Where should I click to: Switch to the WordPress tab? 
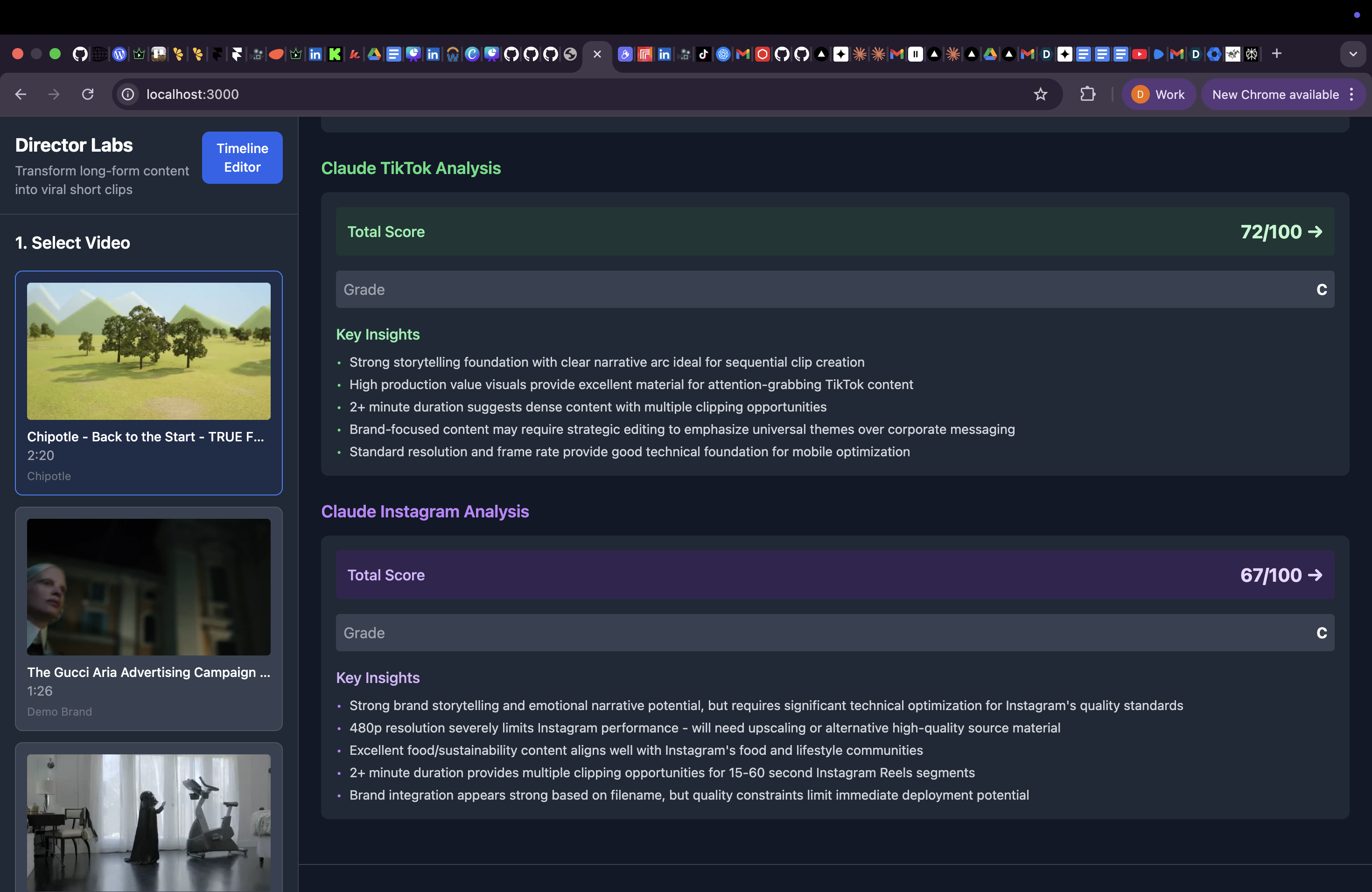click(x=119, y=54)
